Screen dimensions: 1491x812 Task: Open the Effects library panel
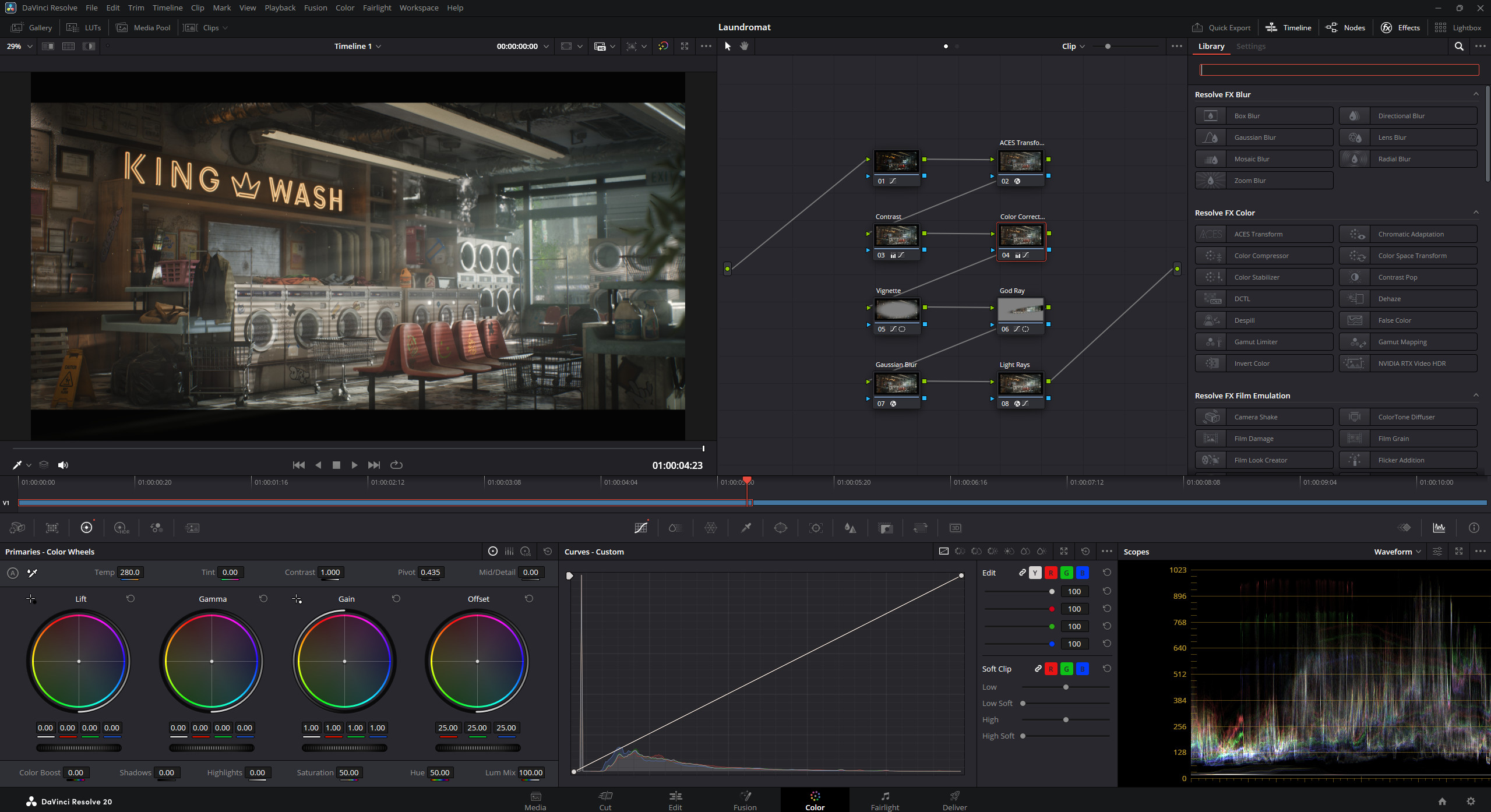coord(1400,27)
